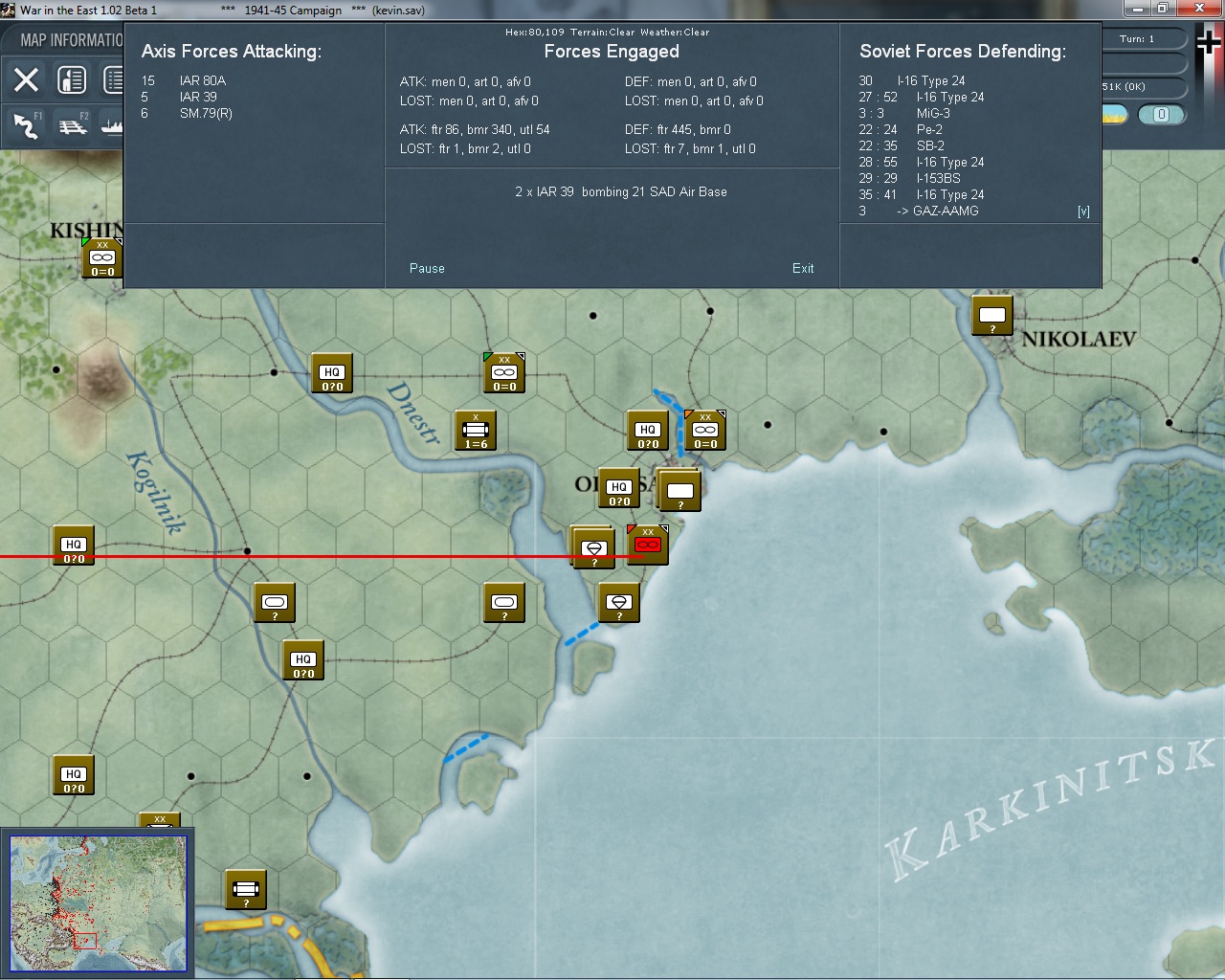
Task: Click the Turn: 1 display
Action: 1137,39
